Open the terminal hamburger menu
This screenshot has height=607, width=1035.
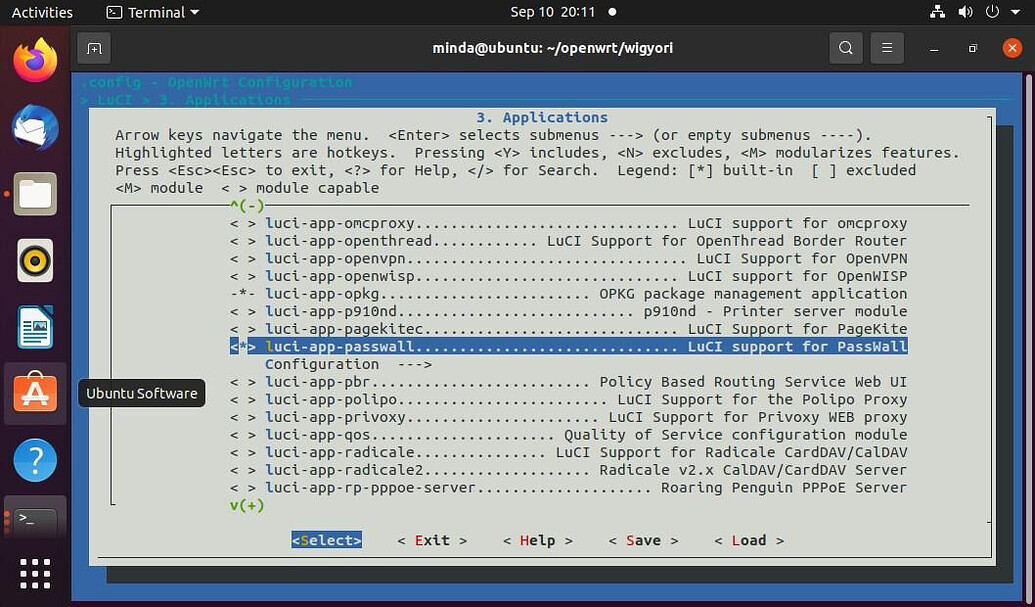887,48
